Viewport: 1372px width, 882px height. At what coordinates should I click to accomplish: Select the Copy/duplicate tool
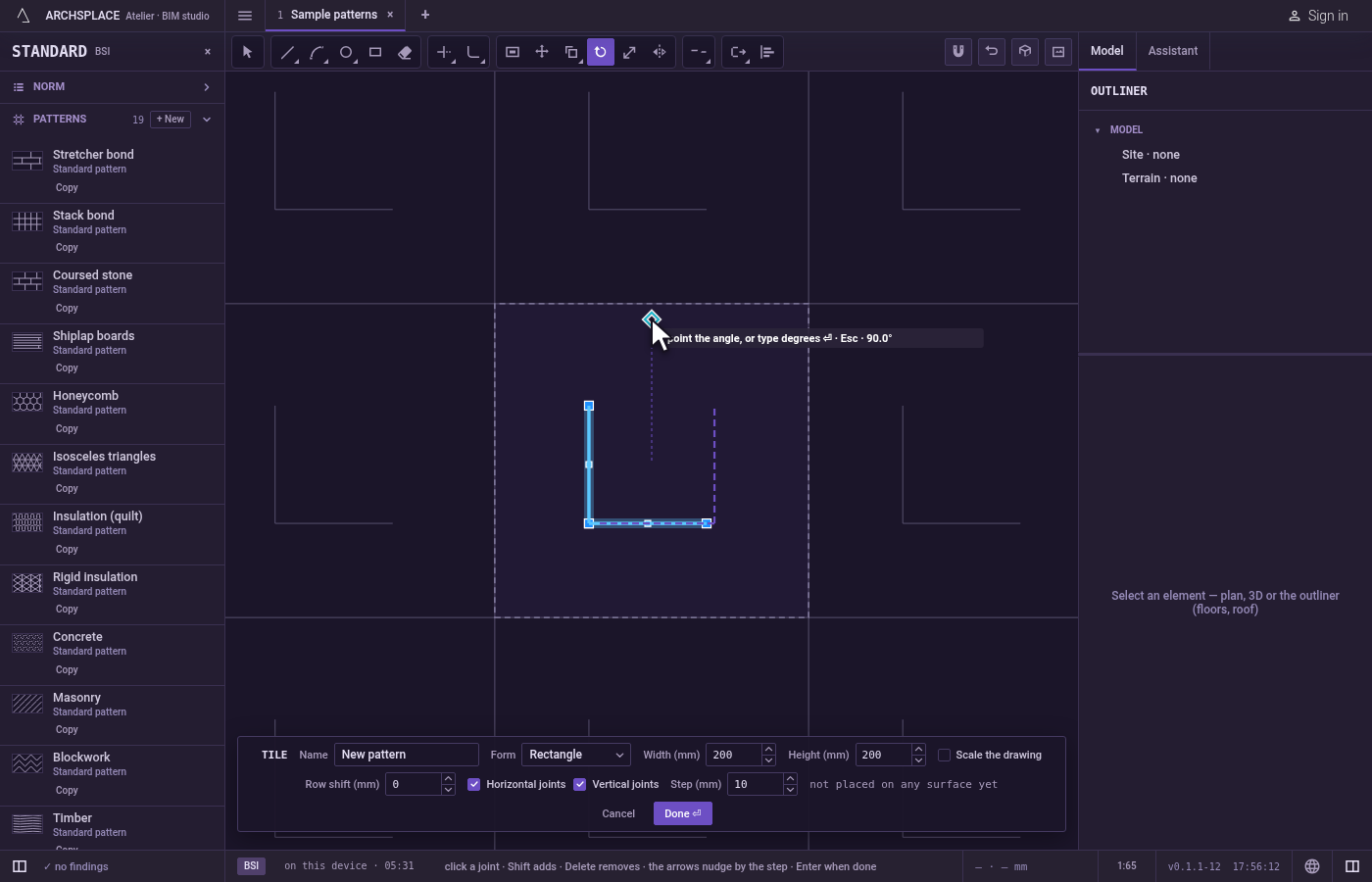pos(571,52)
